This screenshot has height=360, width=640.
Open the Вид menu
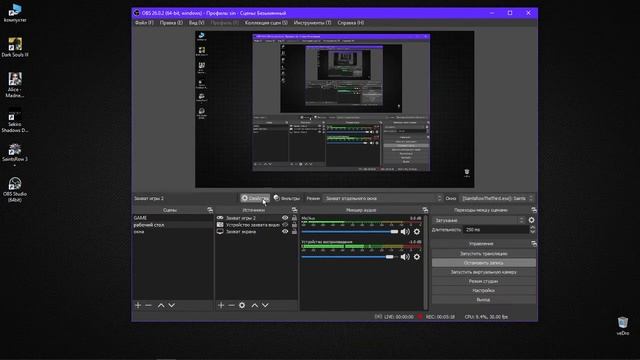click(x=196, y=23)
